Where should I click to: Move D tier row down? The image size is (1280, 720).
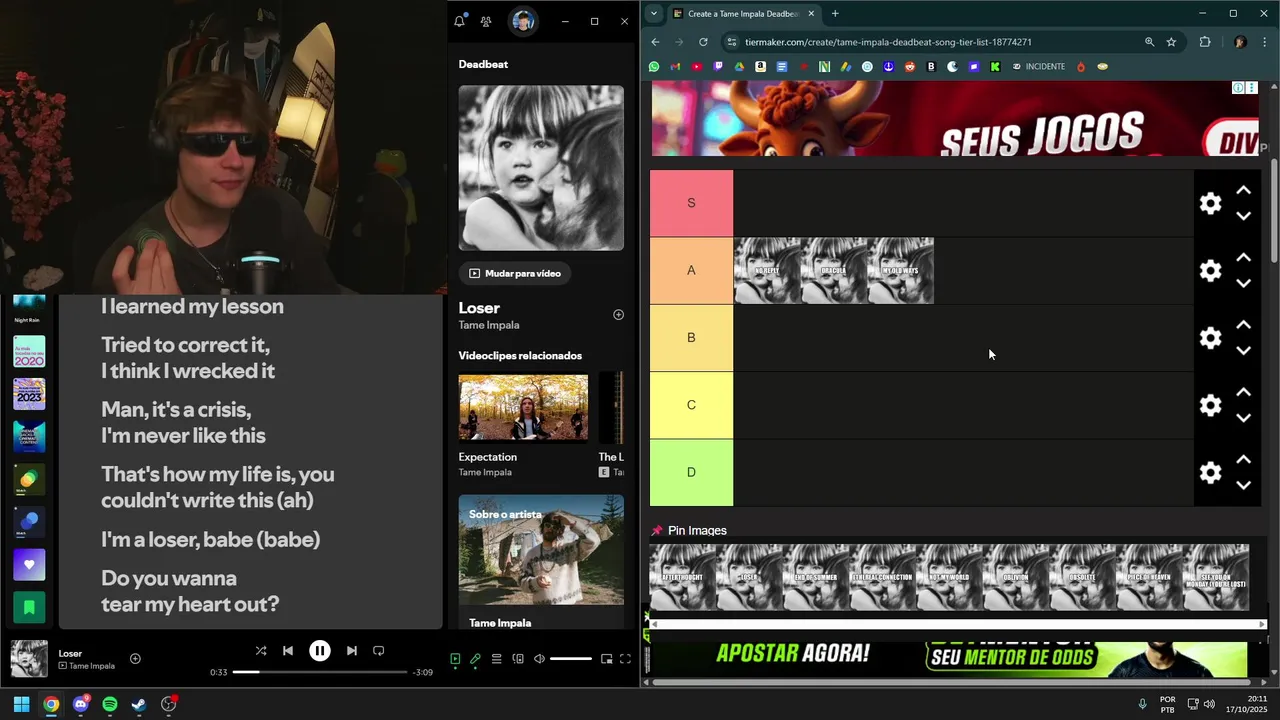click(x=1243, y=485)
